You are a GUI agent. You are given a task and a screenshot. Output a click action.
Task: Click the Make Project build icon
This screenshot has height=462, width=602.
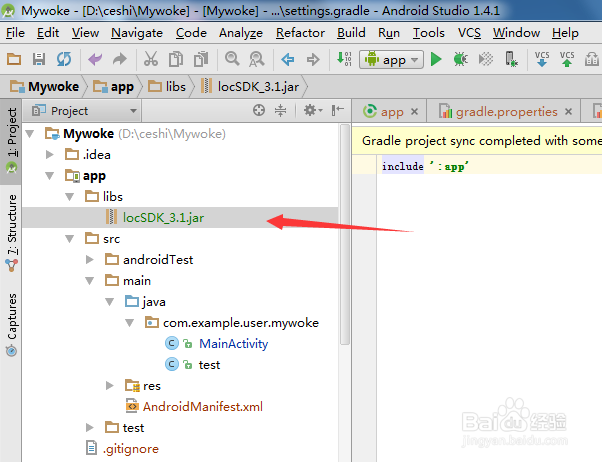click(x=344, y=59)
